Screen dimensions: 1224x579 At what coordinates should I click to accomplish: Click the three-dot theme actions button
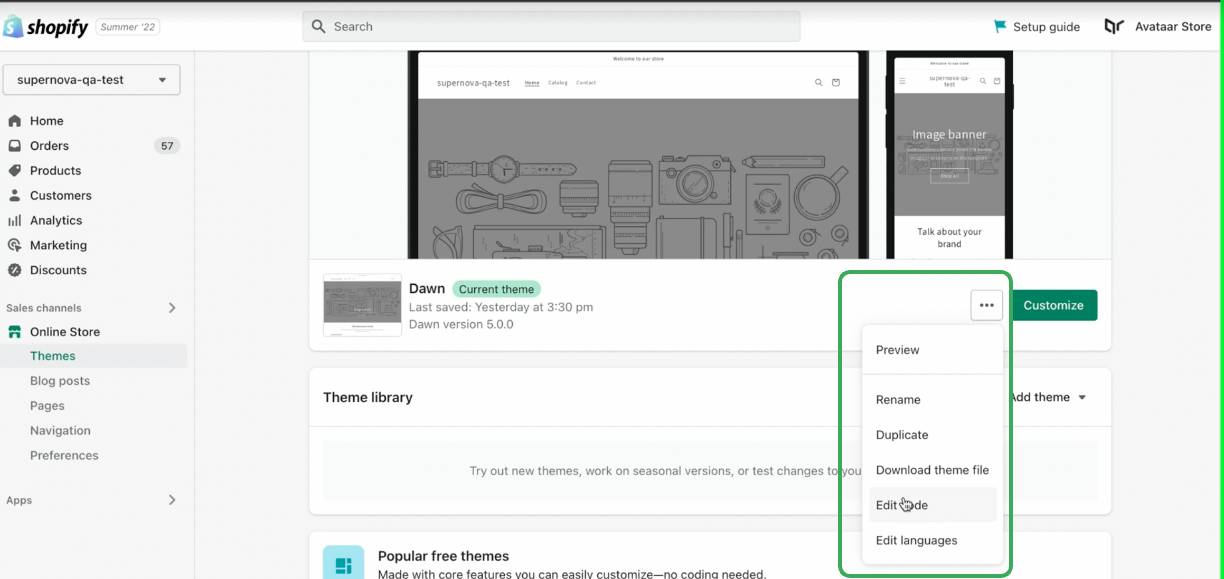coord(987,305)
